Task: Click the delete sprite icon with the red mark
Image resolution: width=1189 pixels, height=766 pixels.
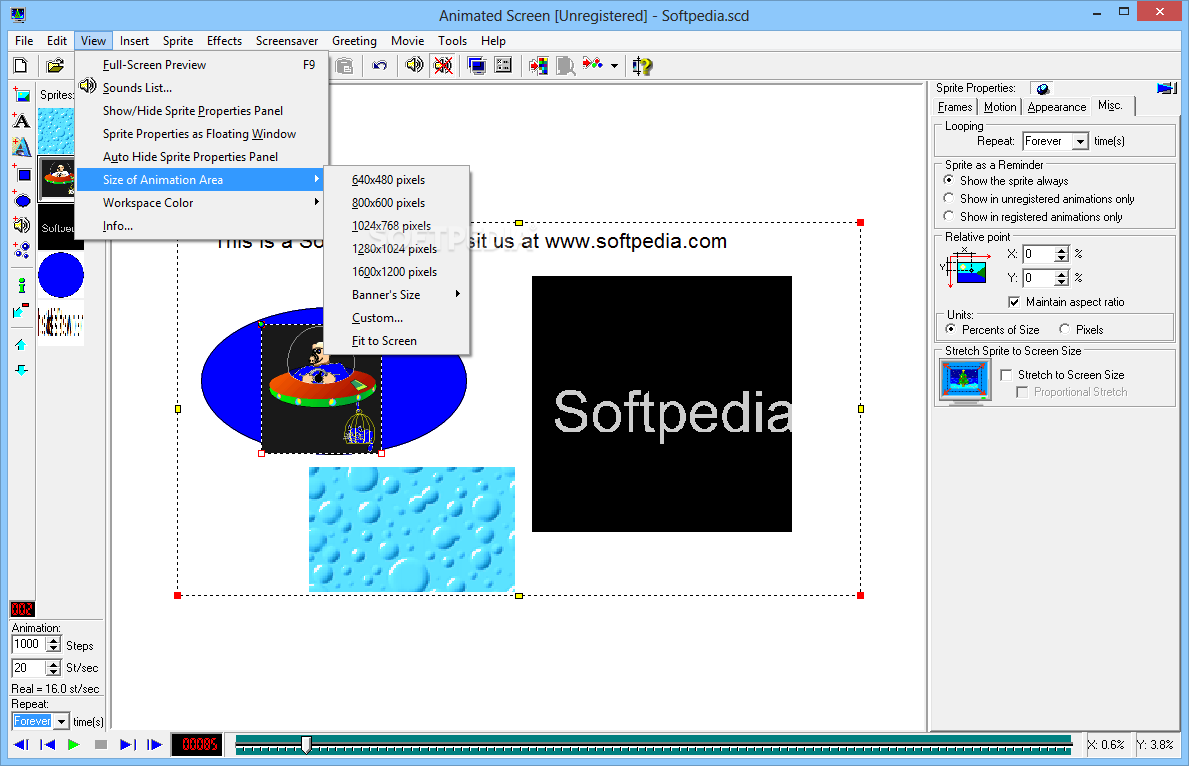Action: 21,311
